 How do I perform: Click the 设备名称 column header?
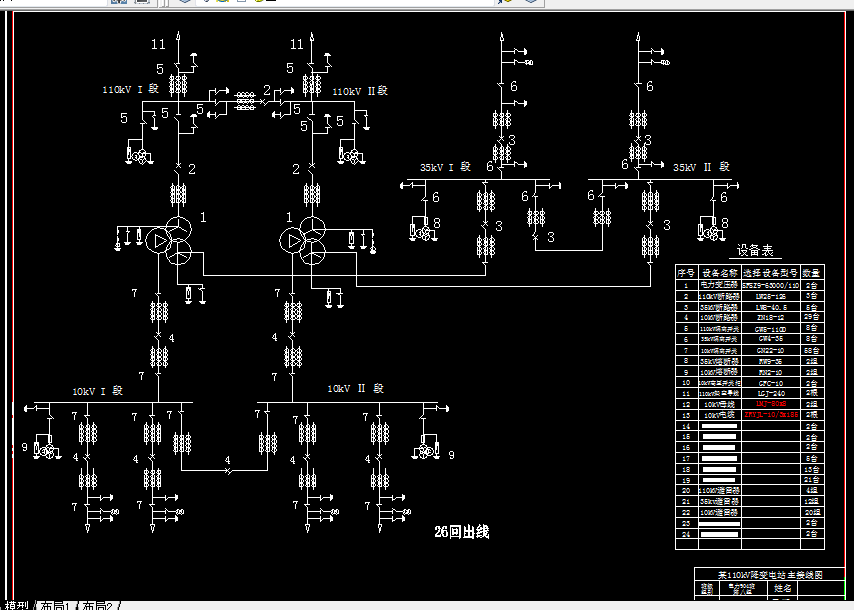click(x=719, y=273)
